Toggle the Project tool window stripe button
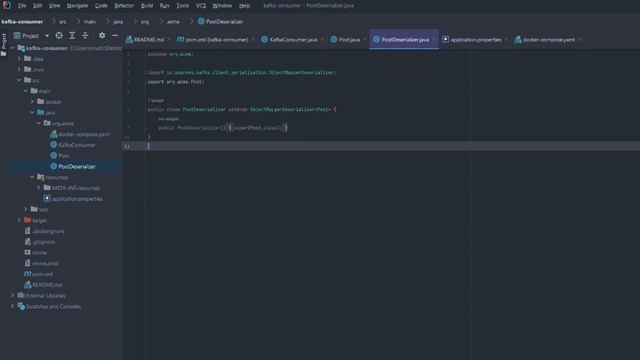This screenshot has height=360, width=640. click(x=4, y=45)
